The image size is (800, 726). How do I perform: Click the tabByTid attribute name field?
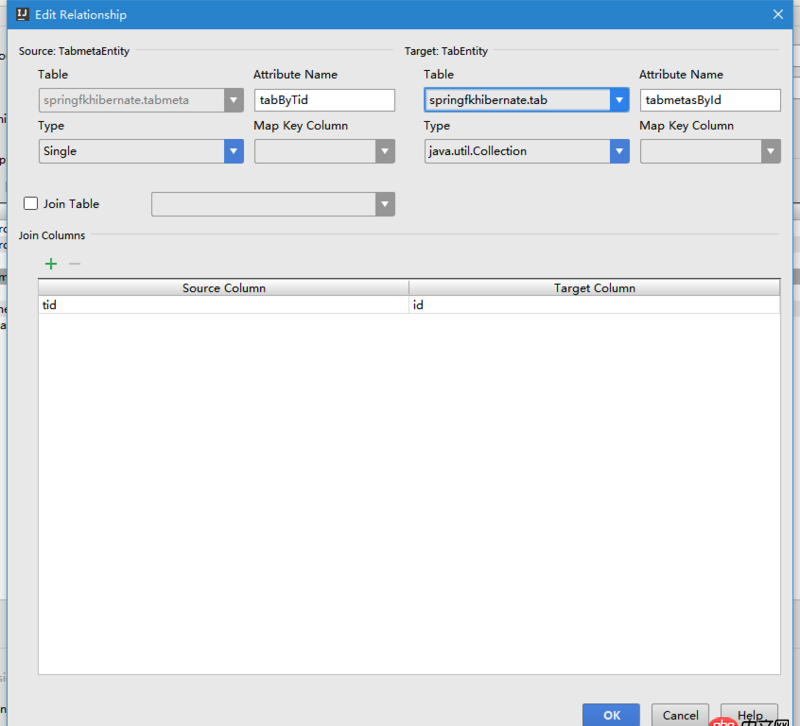[325, 100]
